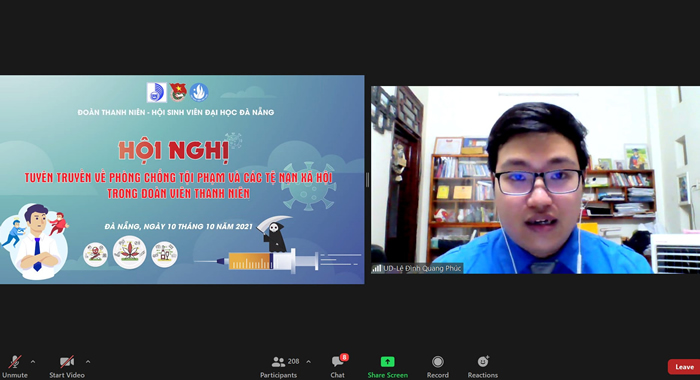
Task: Click the Participants text label
Action: [278, 375]
